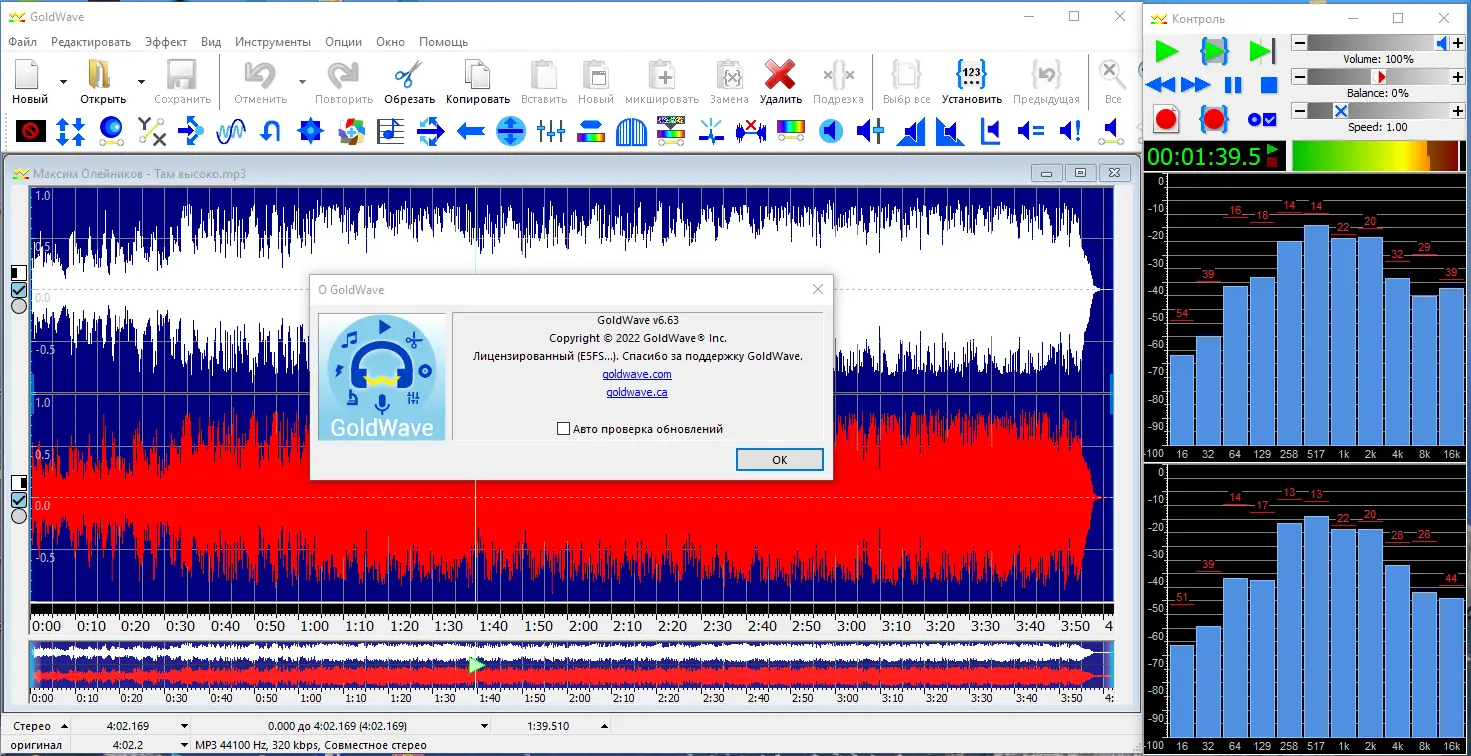The image size is (1471, 756).
Task: Pause playback in the Control window
Action: tap(1233, 85)
